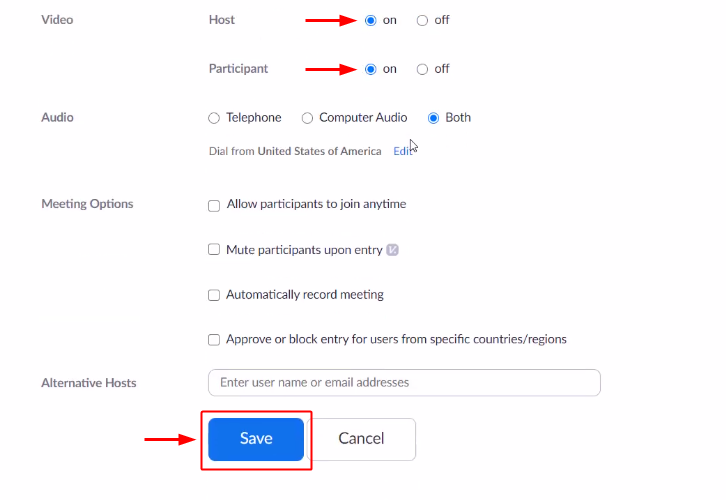
Task: Click the Audio section label
Action: (x=57, y=118)
